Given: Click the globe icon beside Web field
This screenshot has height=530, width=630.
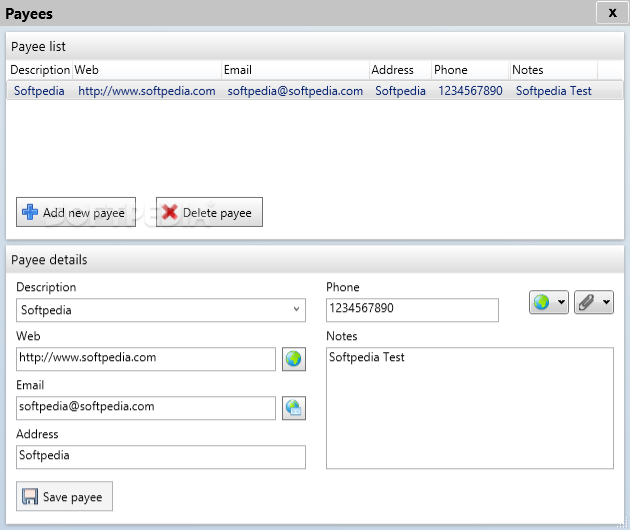Looking at the screenshot, I should click(294, 359).
